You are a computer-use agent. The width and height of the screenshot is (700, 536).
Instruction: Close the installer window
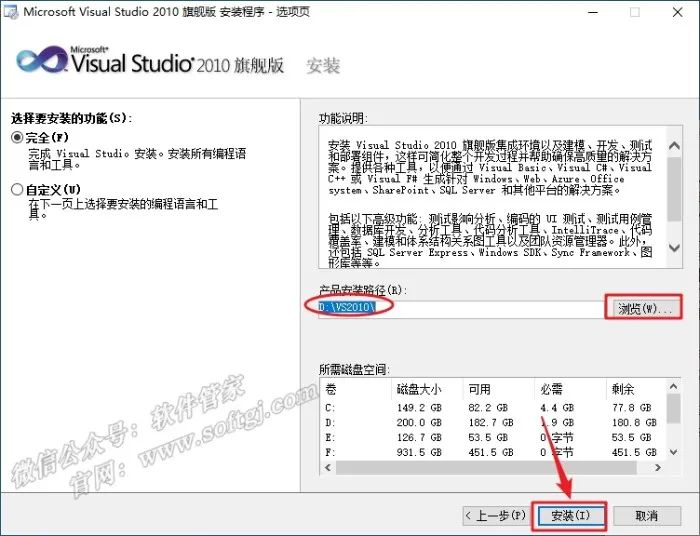[677, 12]
